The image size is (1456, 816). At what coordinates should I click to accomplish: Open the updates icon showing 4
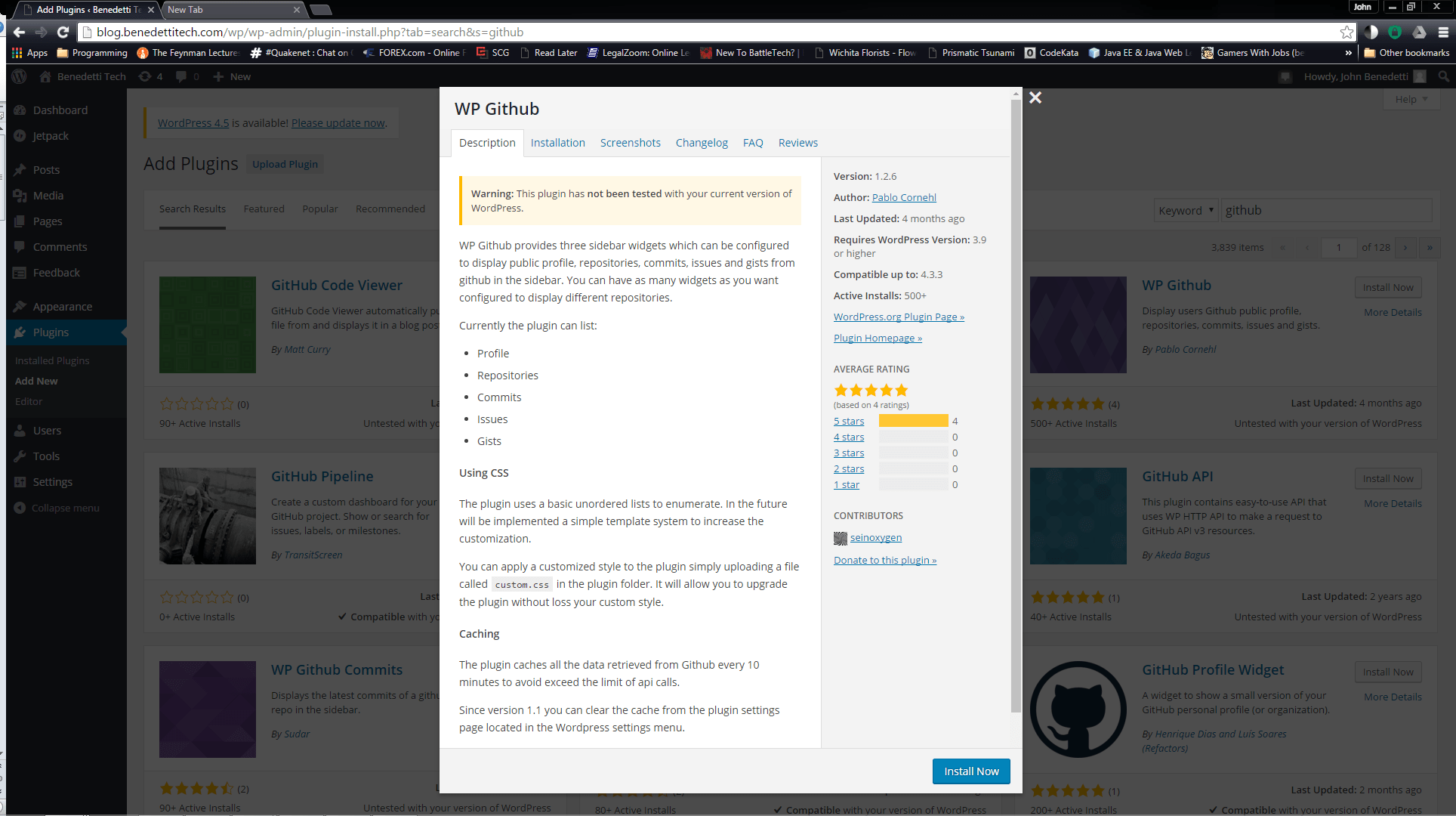[x=150, y=76]
